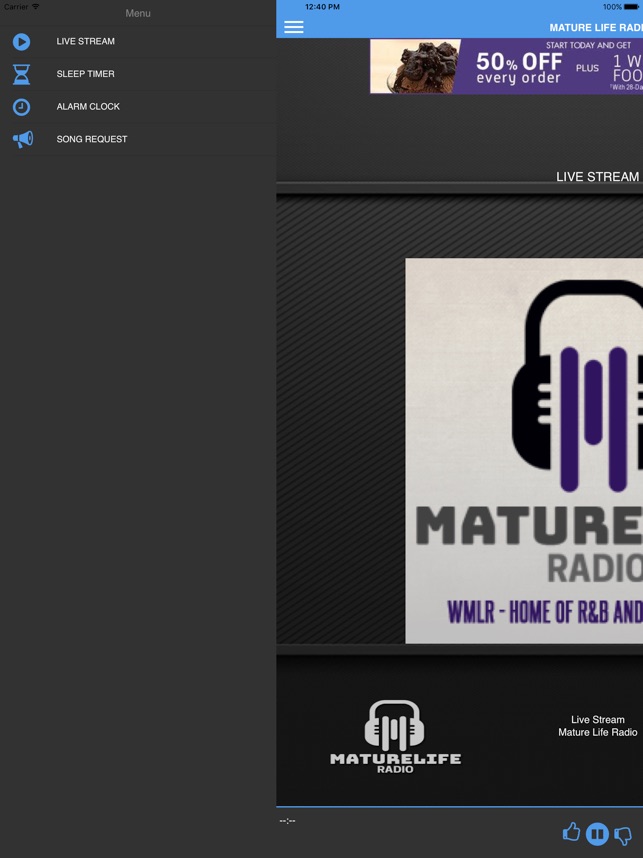Click the blue playback progress line
643x858 pixels.
click(459, 806)
